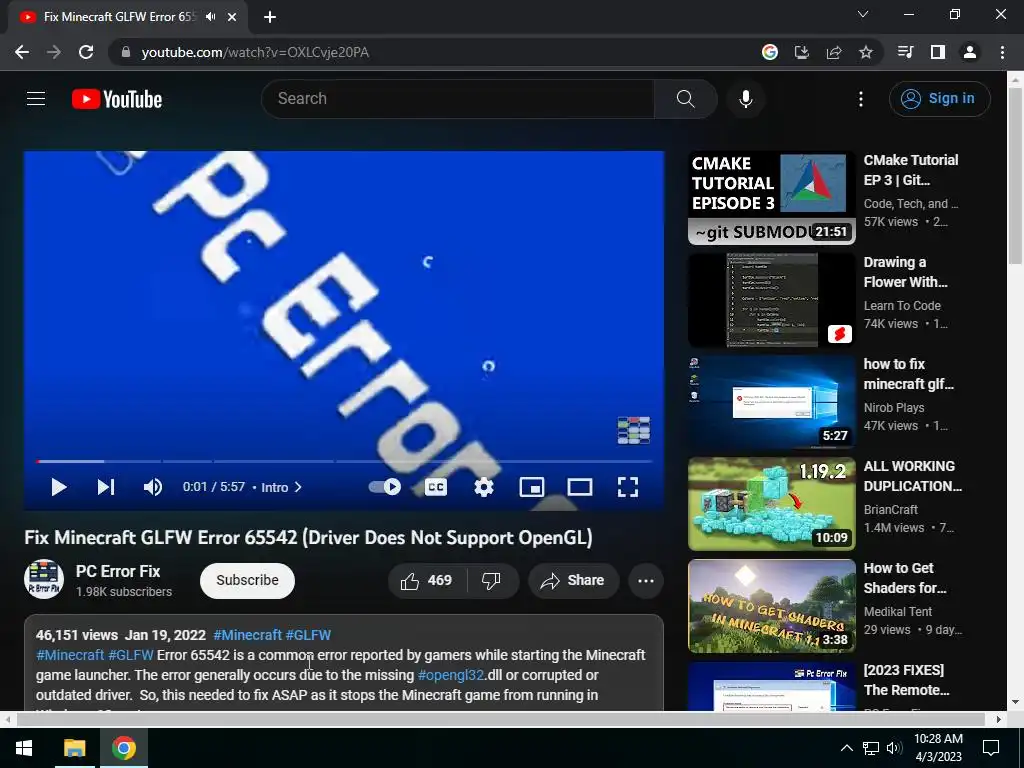Viewport: 1024px width, 768px height.
Task: Click #Minecraft hashtag beside upload date
Action: pyautogui.click(x=248, y=635)
